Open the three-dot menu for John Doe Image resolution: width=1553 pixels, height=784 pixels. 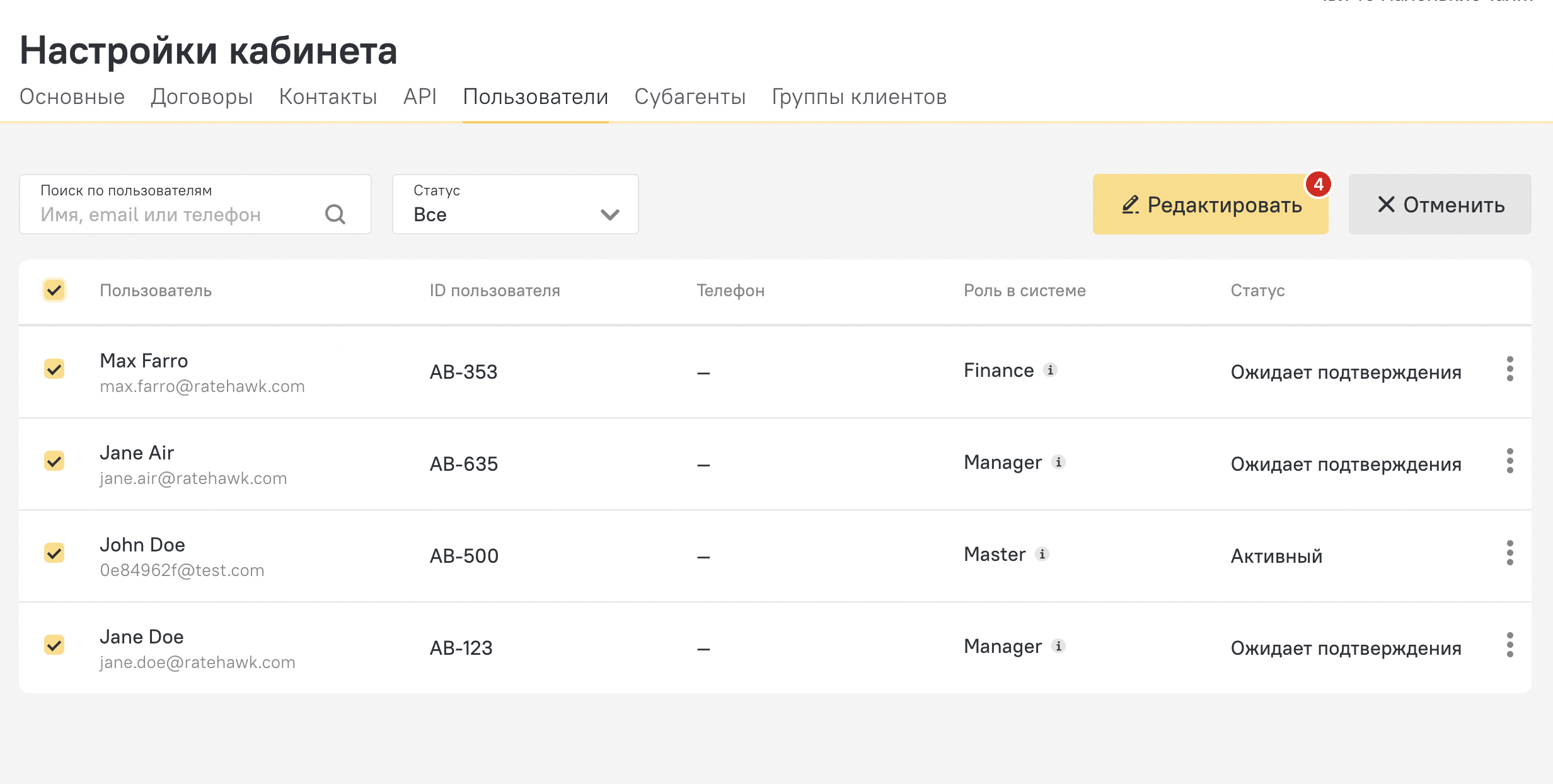pos(1510,553)
